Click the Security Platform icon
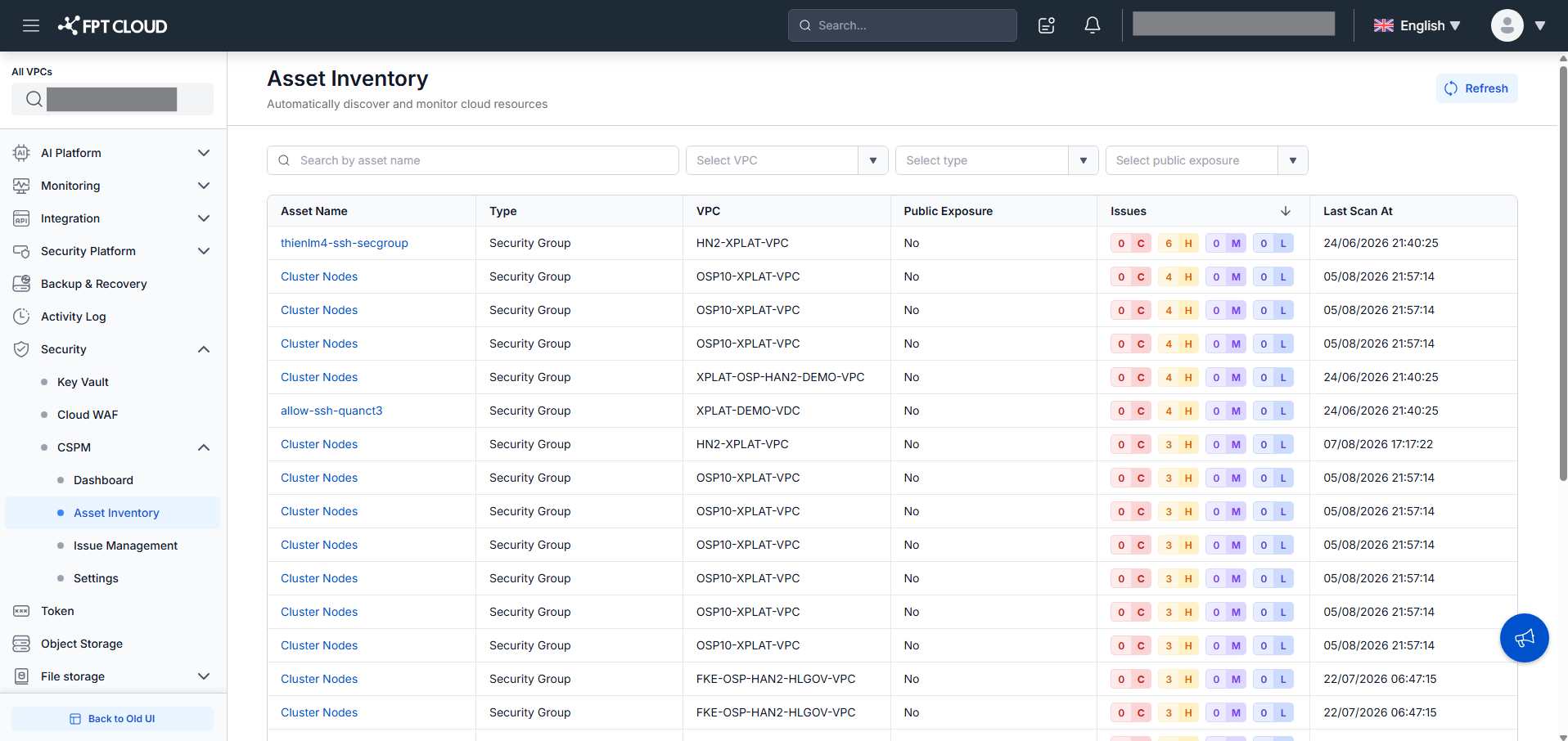This screenshot has width=1568, height=741. tap(22, 251)
